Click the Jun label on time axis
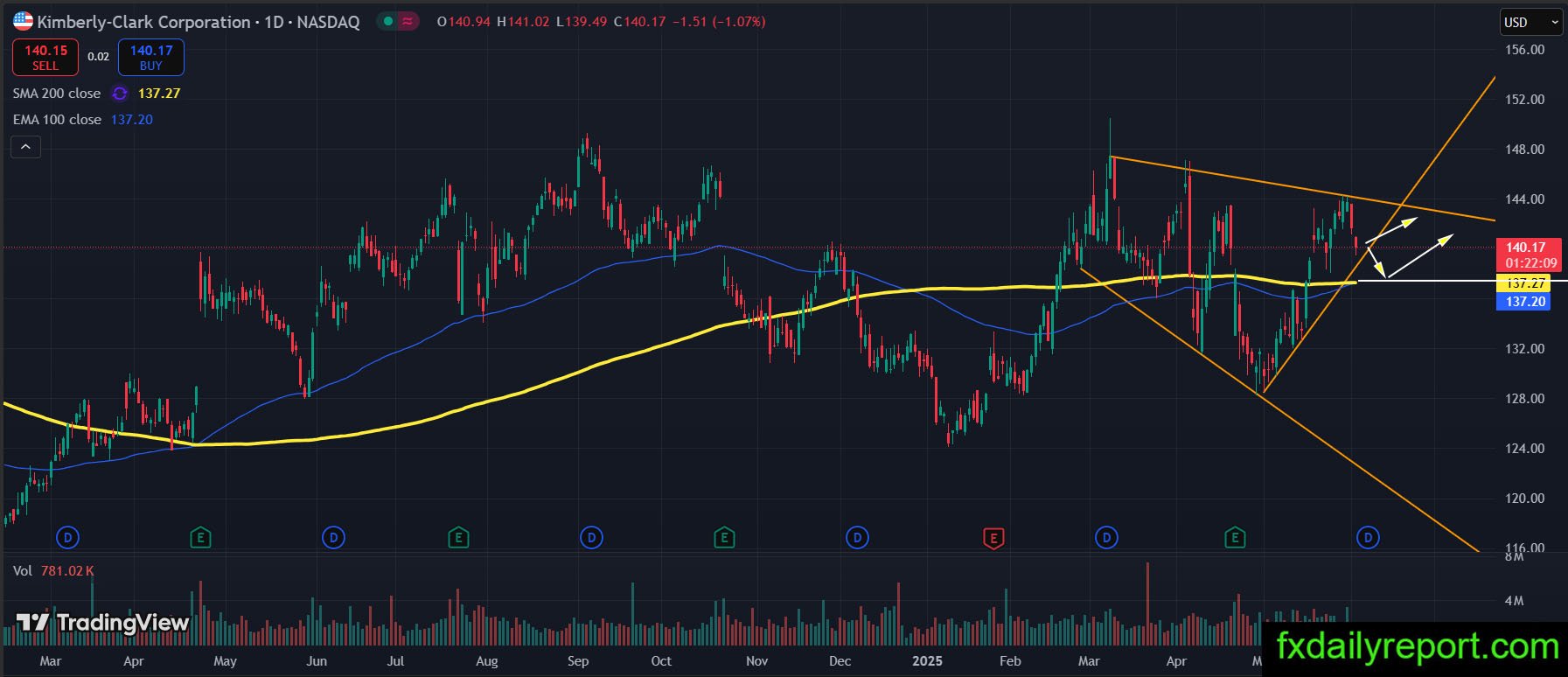The image size is (1568, 677). [317, 661]
